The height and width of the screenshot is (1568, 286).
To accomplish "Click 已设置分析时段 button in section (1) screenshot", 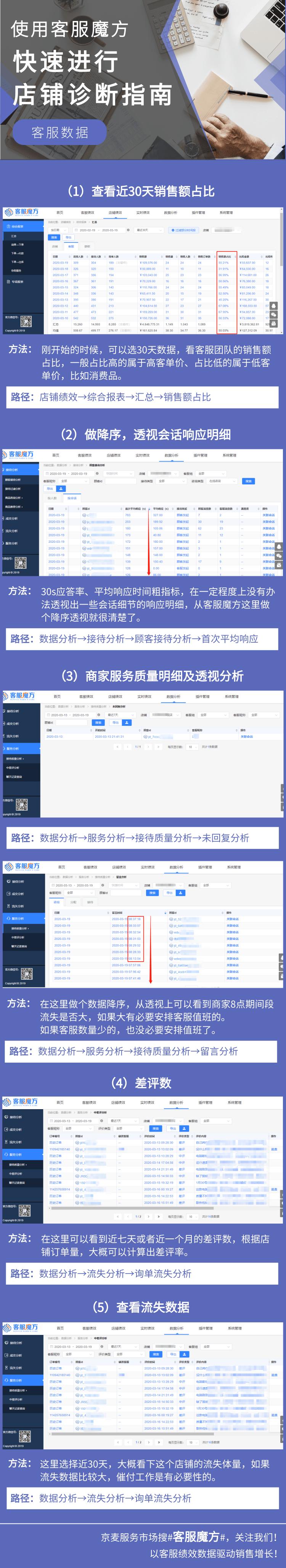I will (x=185, y=230).
